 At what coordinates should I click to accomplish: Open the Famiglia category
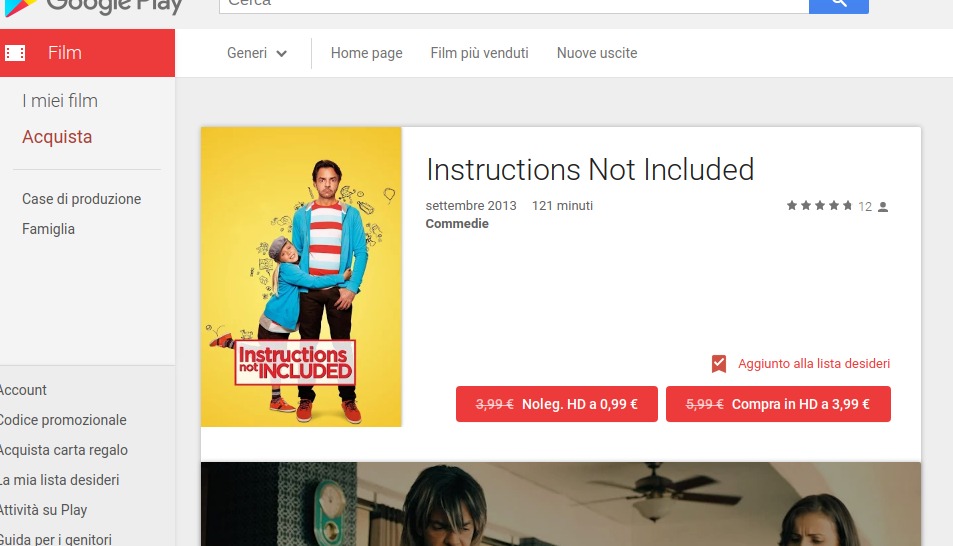pyautogui.click(x=49, y=229)
